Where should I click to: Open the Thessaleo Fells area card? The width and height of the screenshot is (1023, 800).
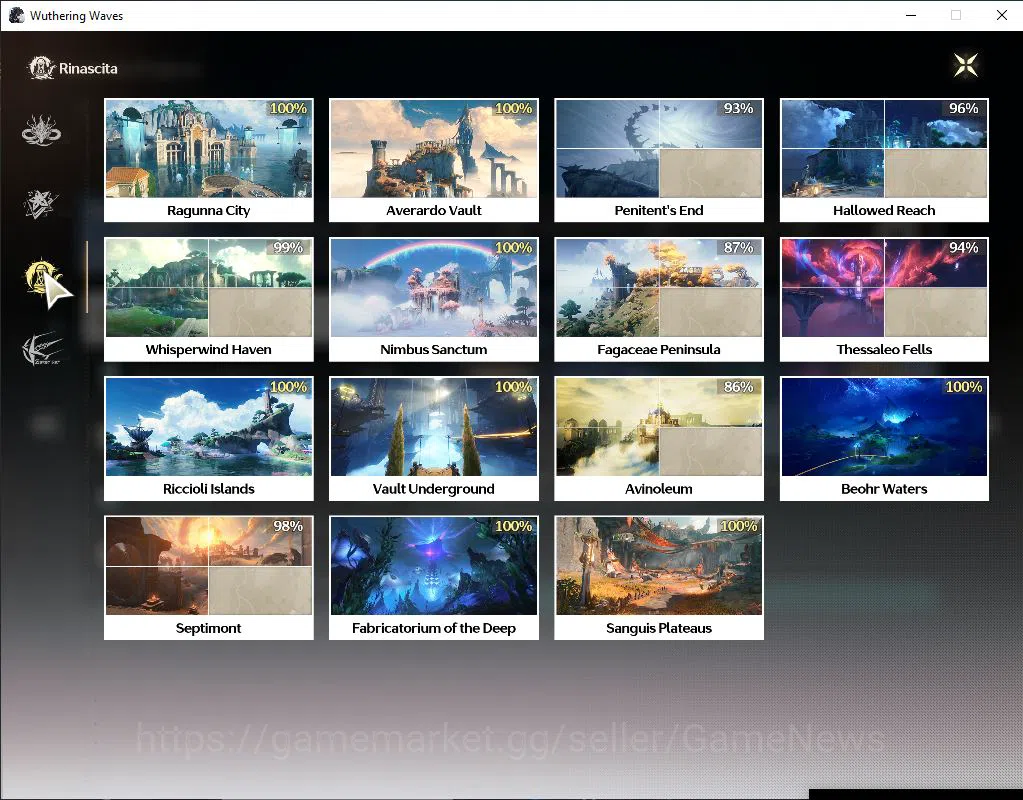click(884, 300)
